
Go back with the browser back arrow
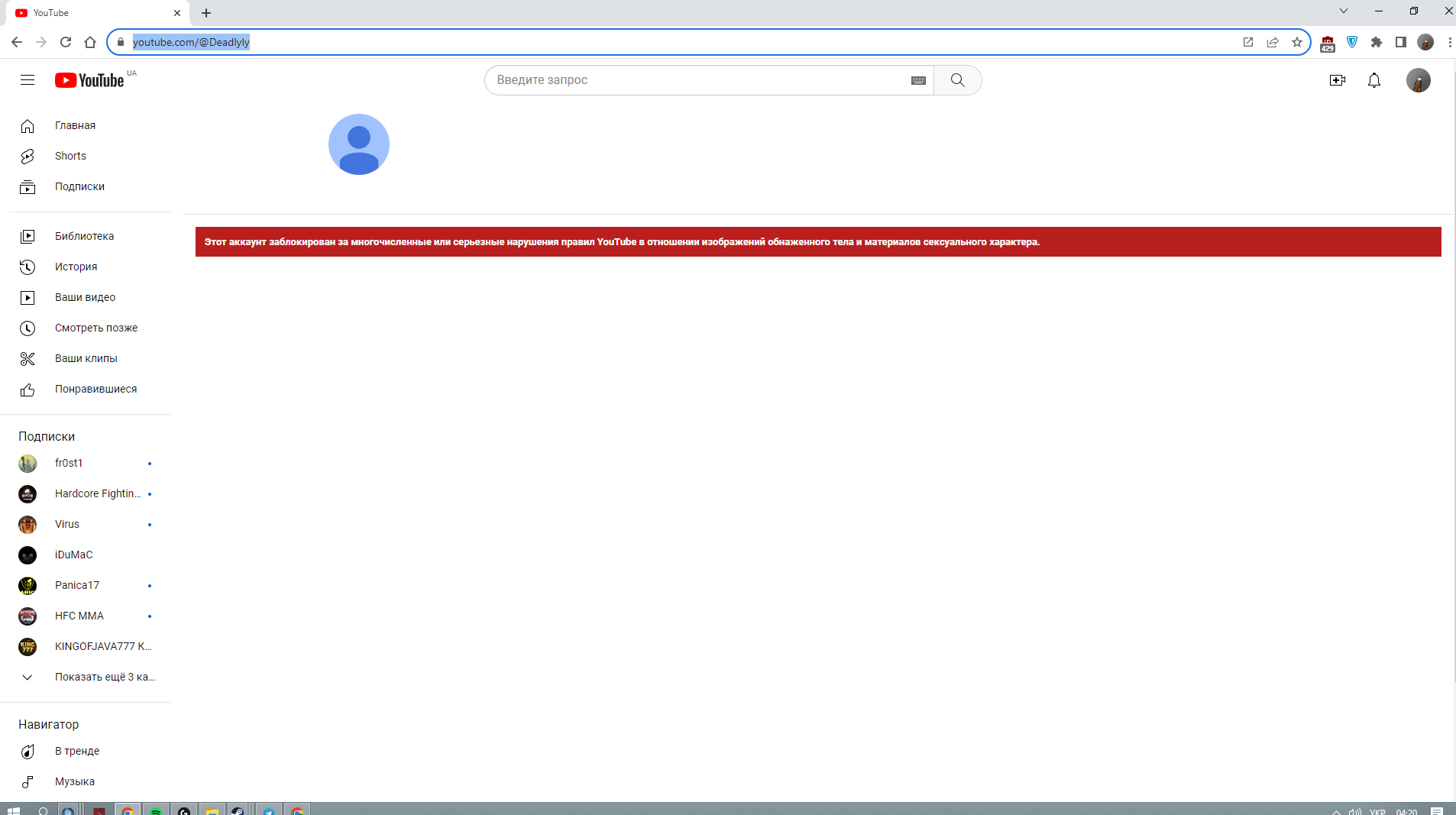[x=17, y=42]
